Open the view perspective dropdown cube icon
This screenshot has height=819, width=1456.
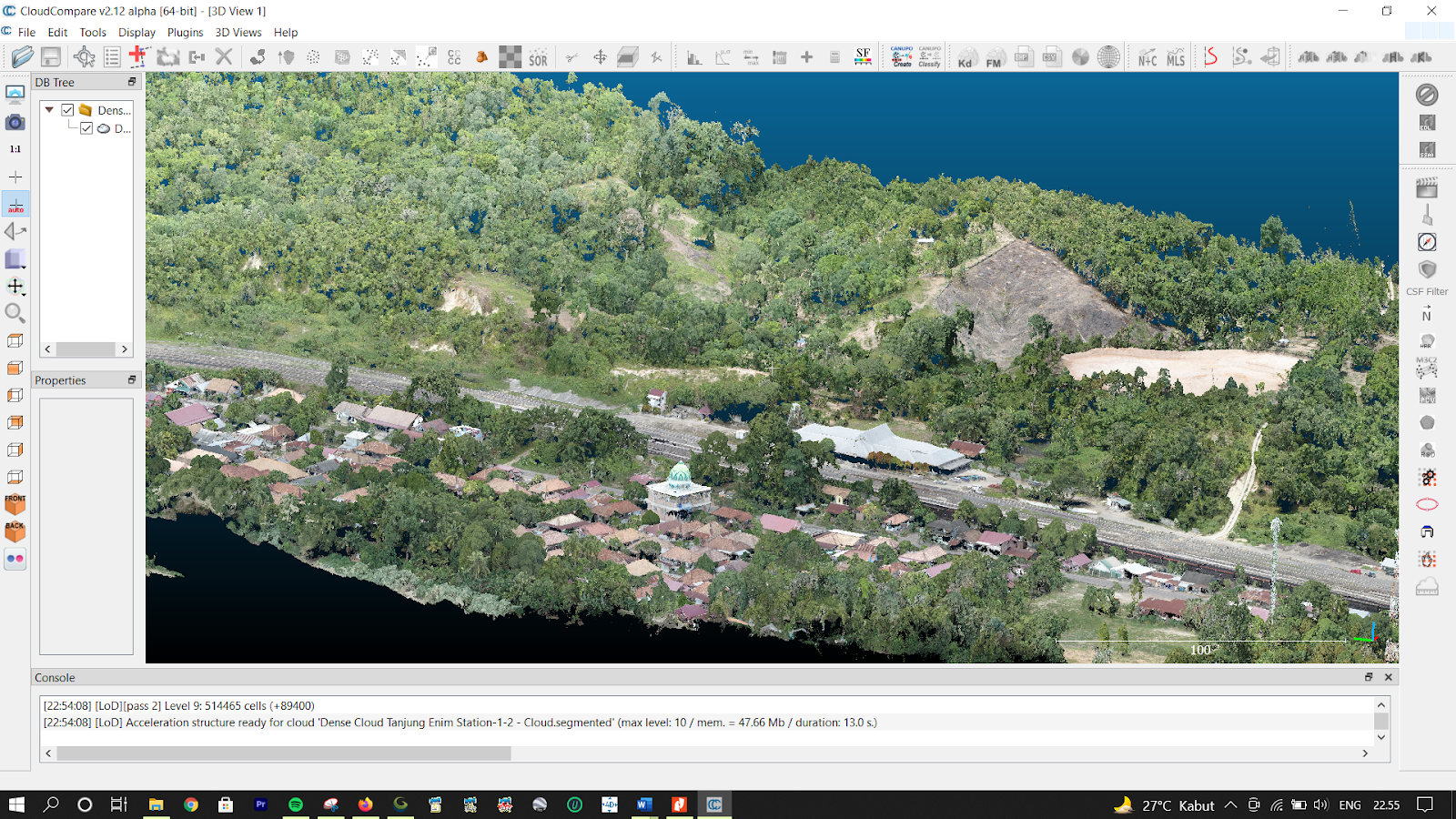point(15,259)
